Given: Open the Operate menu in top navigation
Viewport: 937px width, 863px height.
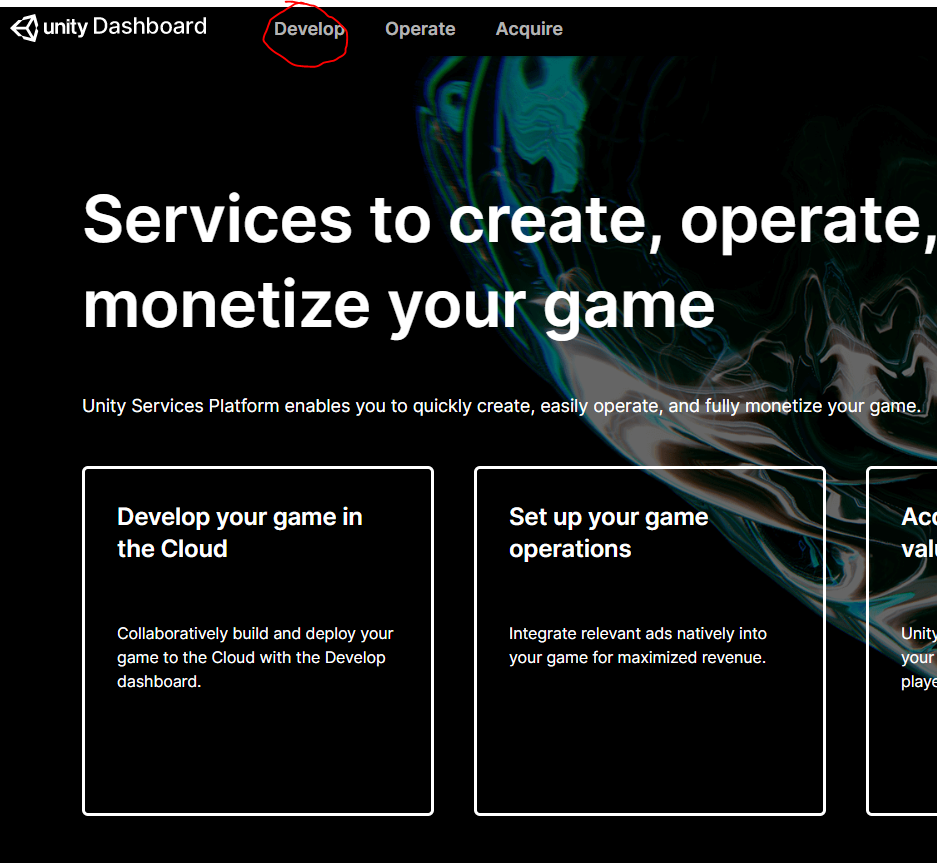Looking at the screenshot, I should tap(420, 29).
